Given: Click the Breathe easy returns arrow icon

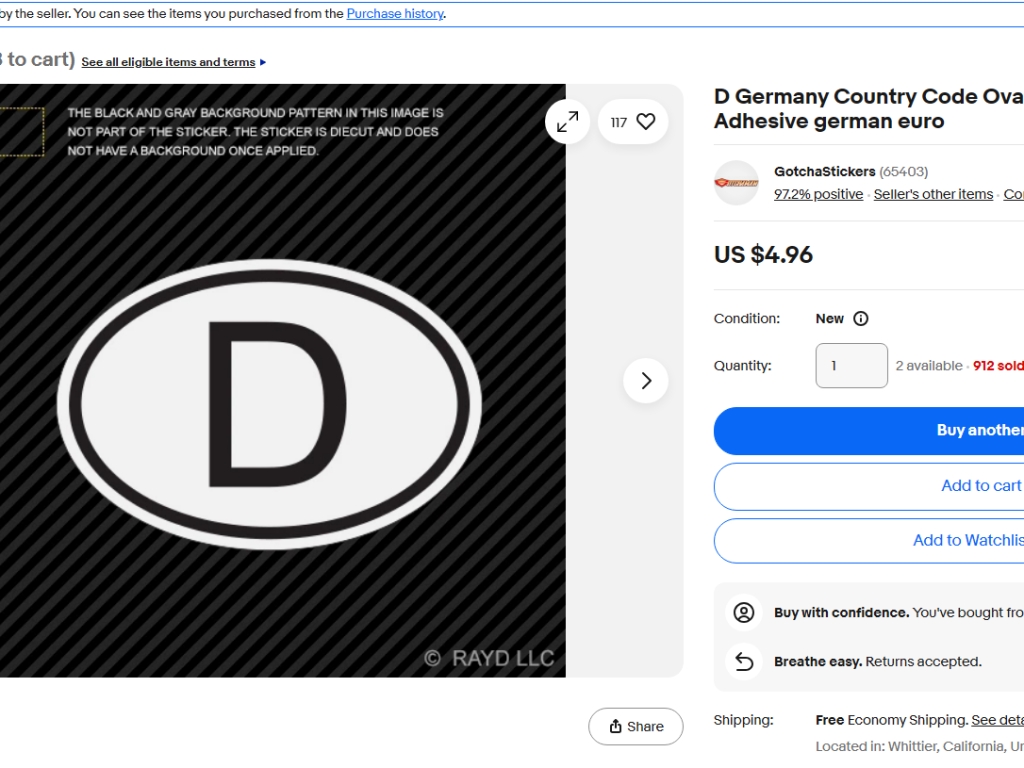Looking at the screenshot, I should click(743, 661).
